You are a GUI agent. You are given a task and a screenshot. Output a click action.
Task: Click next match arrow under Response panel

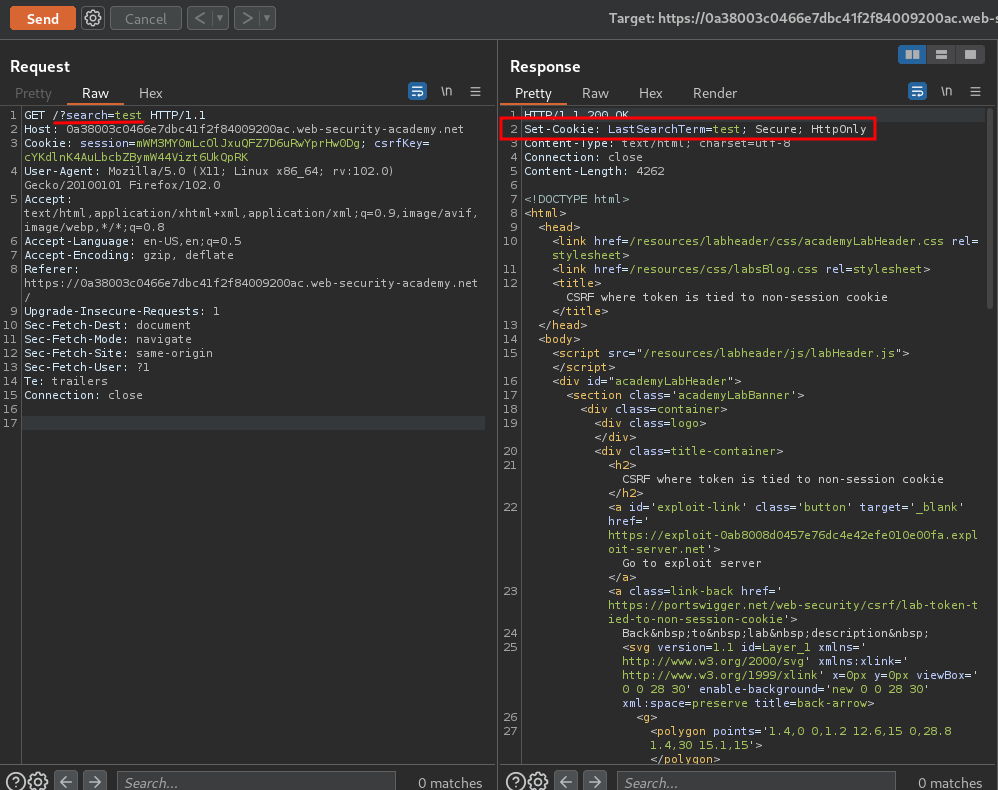(x=594, y=781)
